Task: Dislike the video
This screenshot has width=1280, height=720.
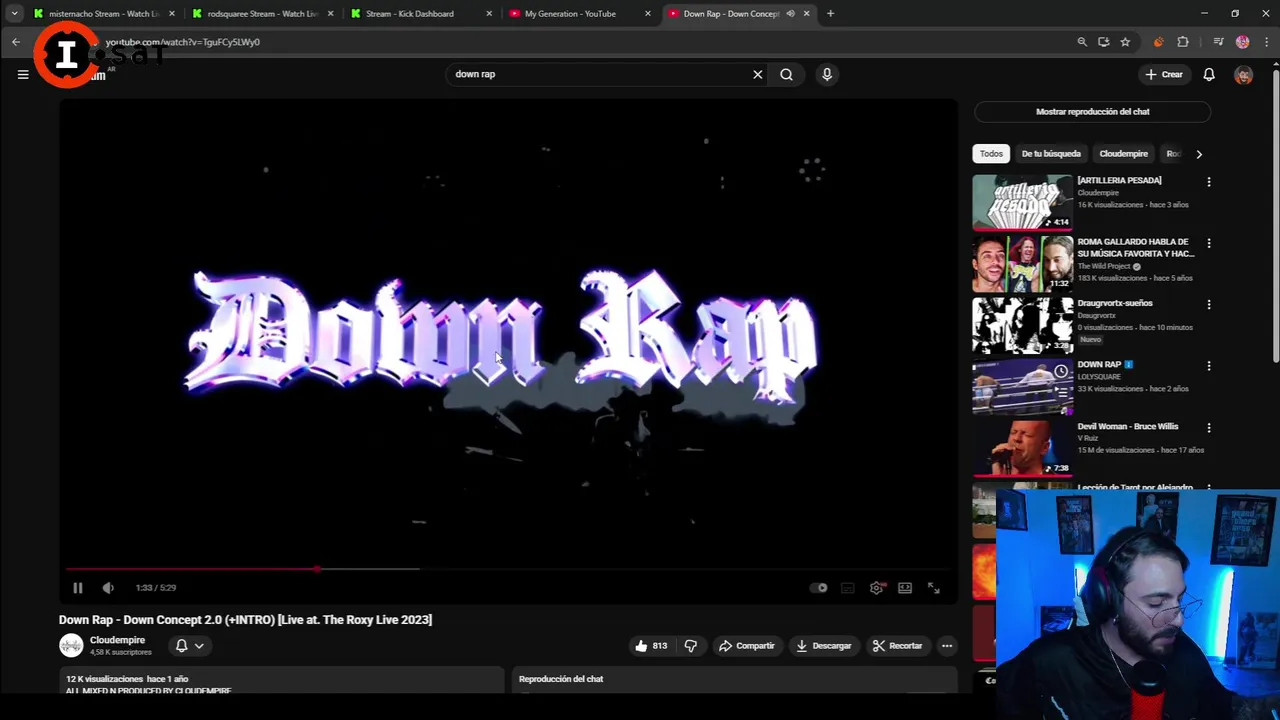Action: (690, 646)
